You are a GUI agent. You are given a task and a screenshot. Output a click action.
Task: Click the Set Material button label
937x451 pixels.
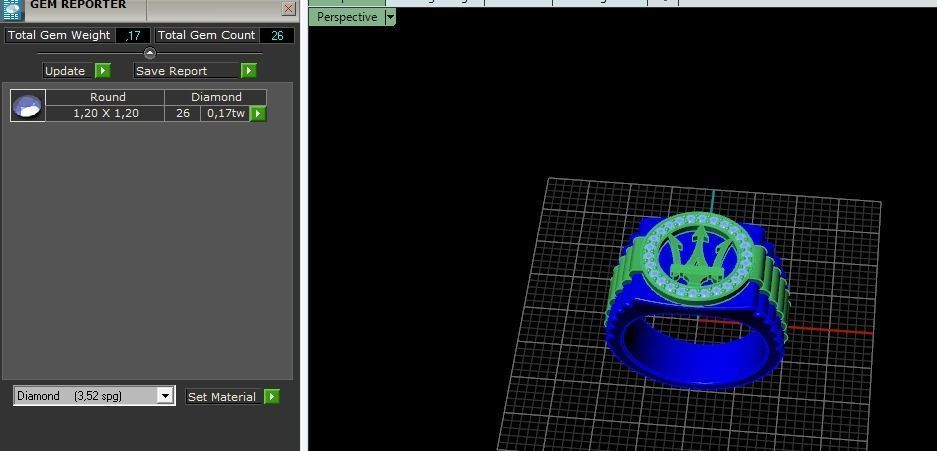pos(224,397)
